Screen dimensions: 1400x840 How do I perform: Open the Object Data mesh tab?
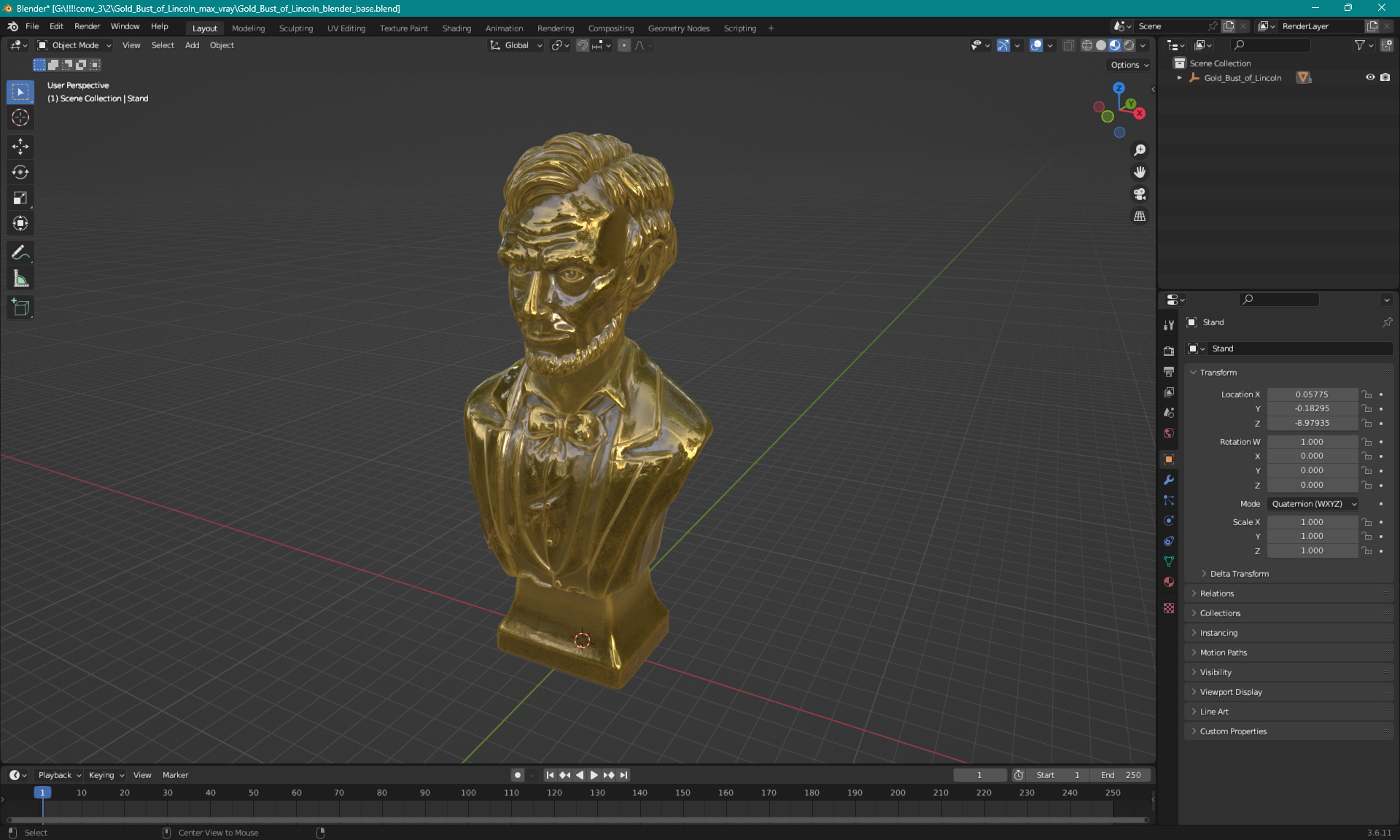click(x=1169, y=561)
